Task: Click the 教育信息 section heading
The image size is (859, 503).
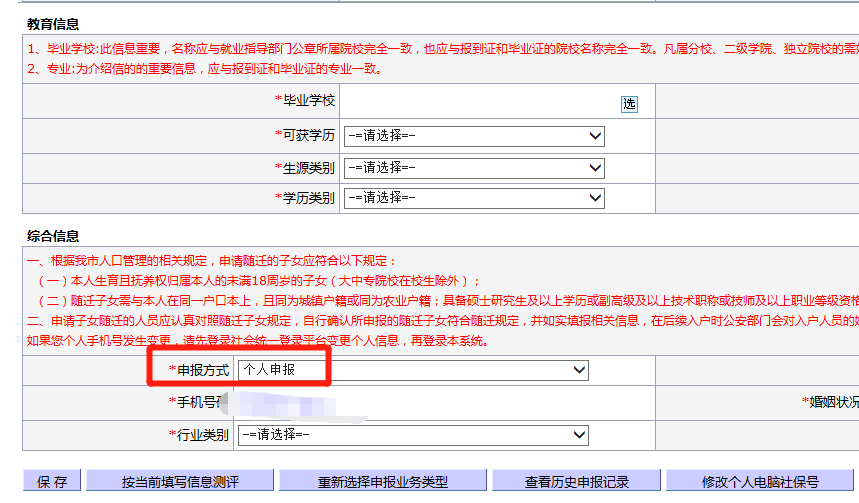Action: [x=53, y=24]
